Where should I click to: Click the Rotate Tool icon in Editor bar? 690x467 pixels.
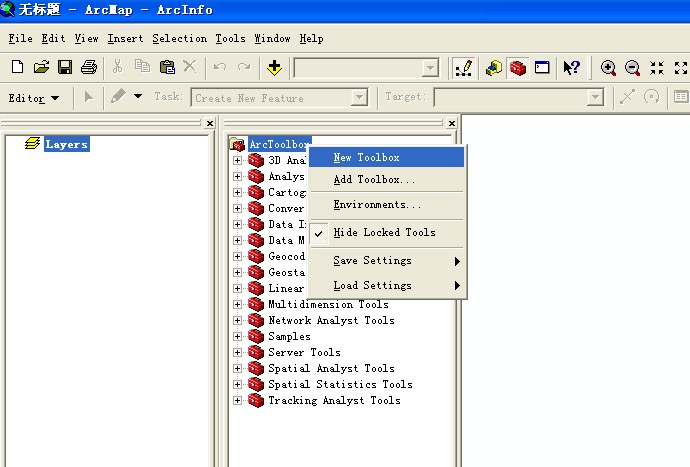(652, 97)
